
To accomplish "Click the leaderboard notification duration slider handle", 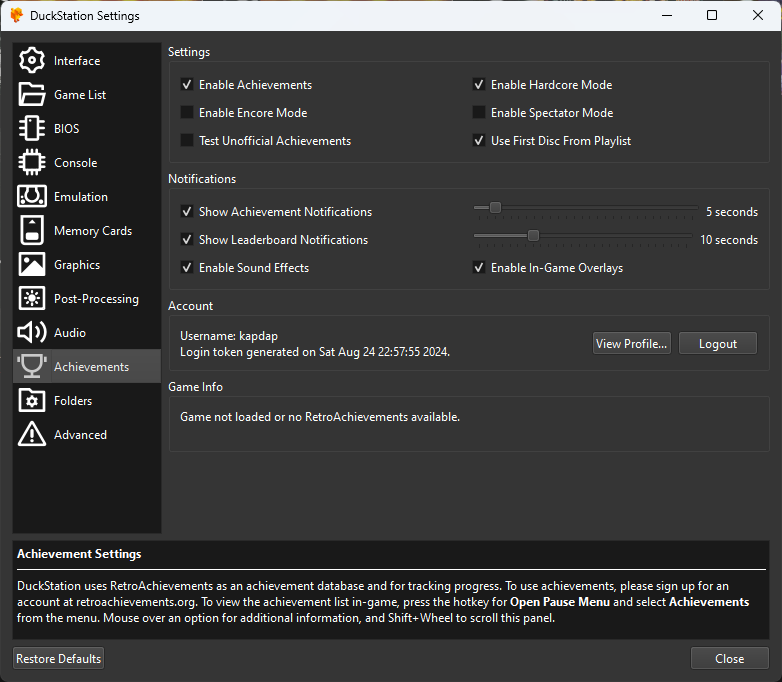I will click(x=533, y=235).
